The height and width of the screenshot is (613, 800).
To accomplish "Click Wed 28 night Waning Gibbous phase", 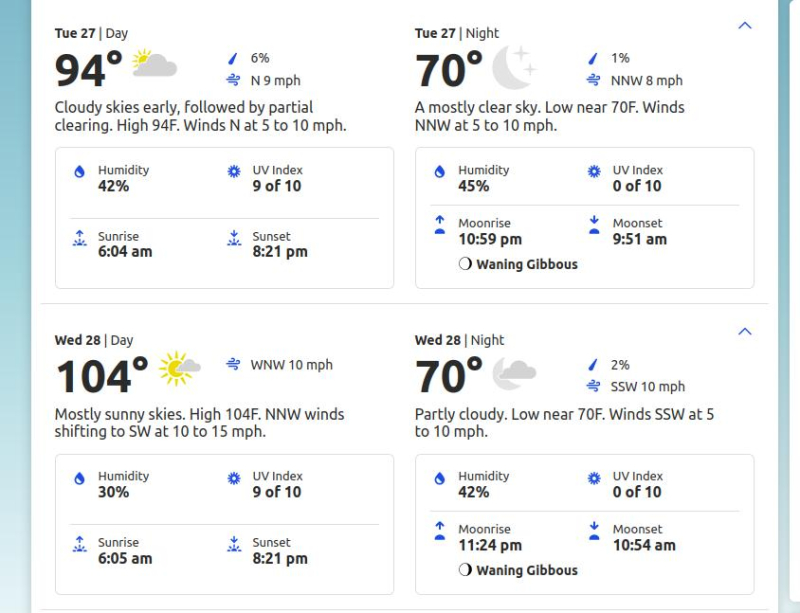I will pos(518,570).
